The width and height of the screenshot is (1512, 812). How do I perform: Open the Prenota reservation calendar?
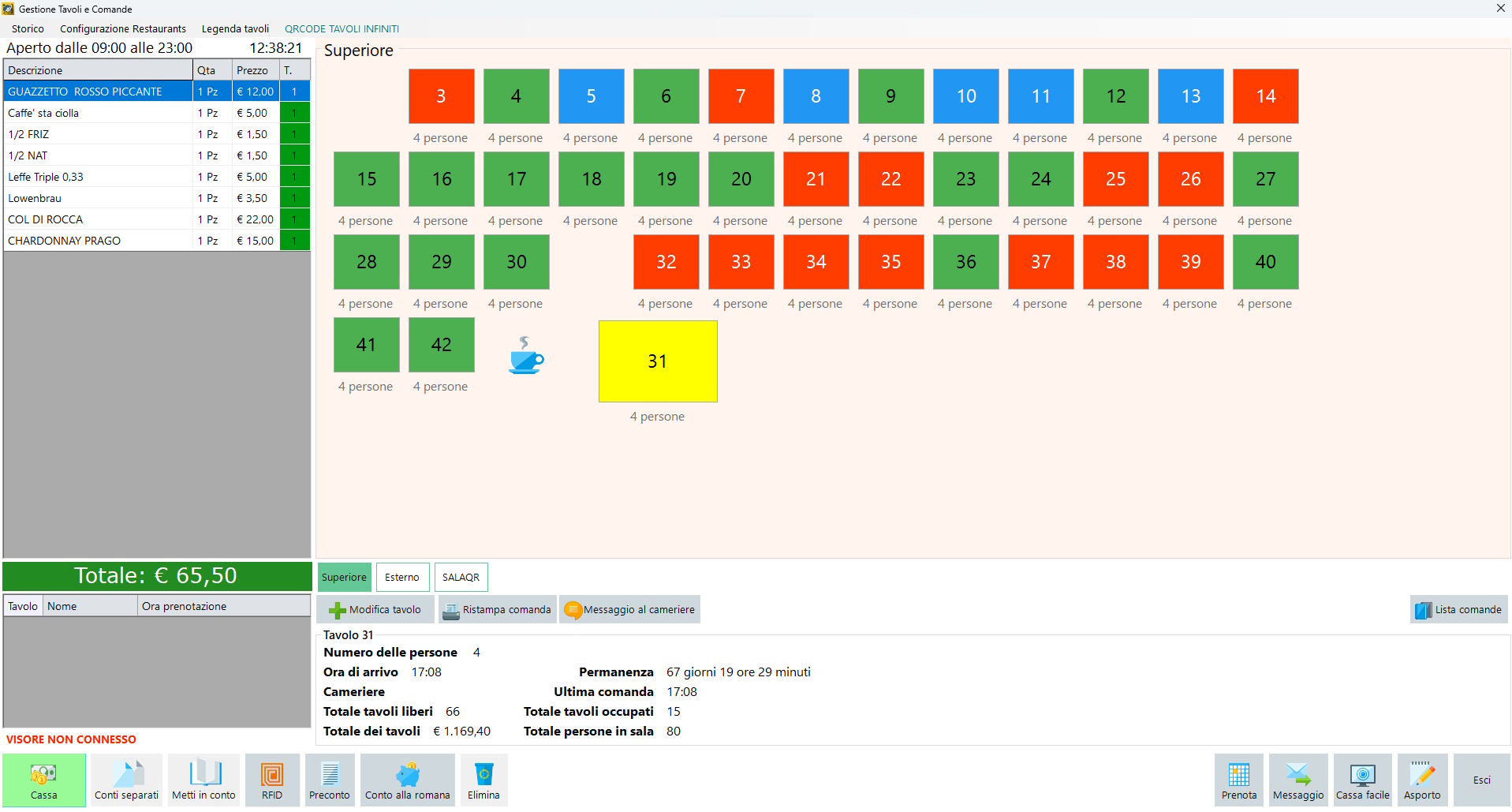tap(1238, 780)
